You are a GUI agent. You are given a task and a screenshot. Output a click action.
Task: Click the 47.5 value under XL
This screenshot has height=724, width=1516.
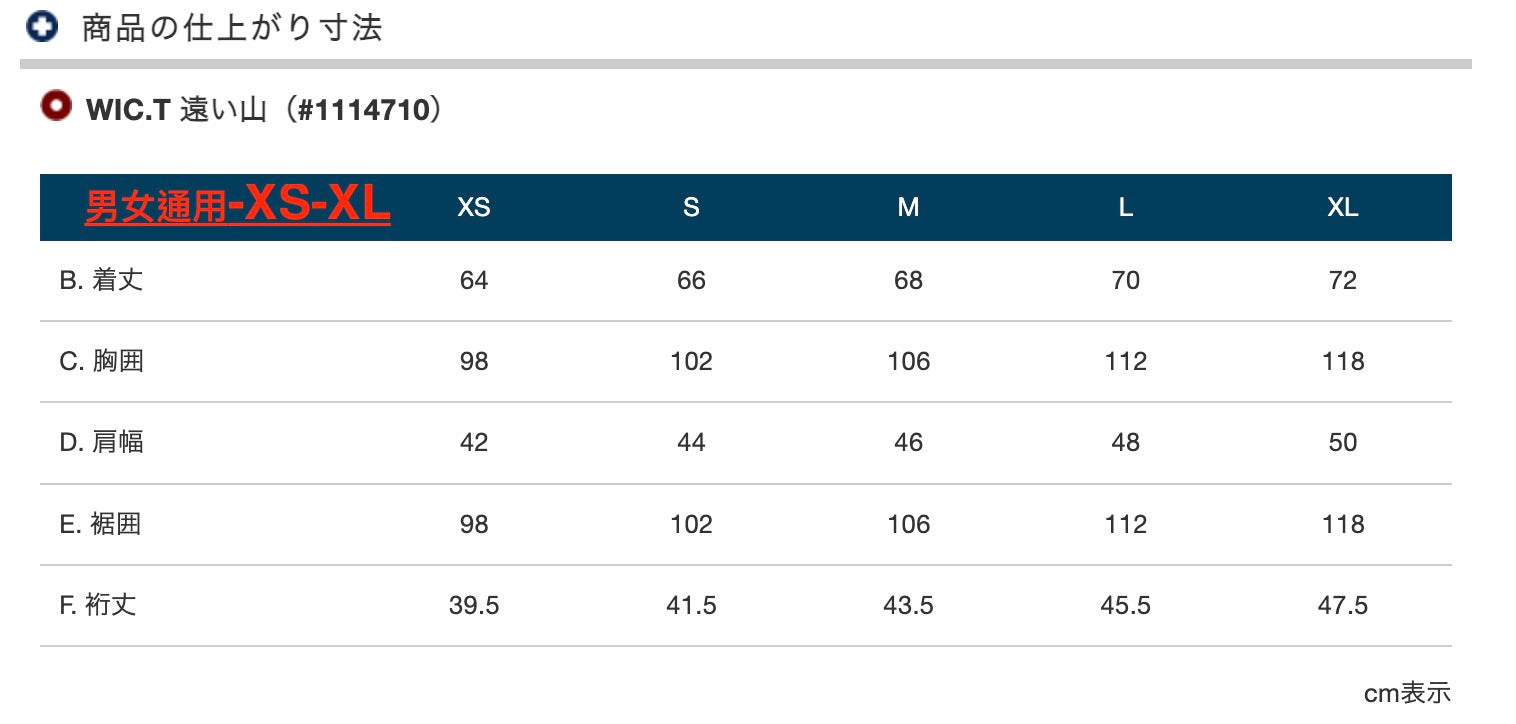click(x=1343, y=605)
